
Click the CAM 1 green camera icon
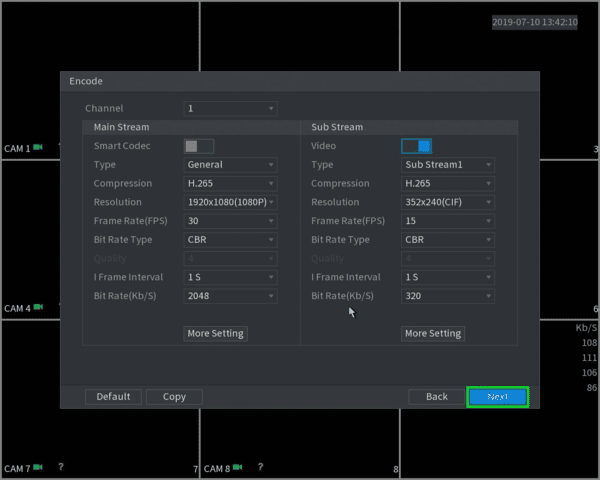(x=38, y=147)
